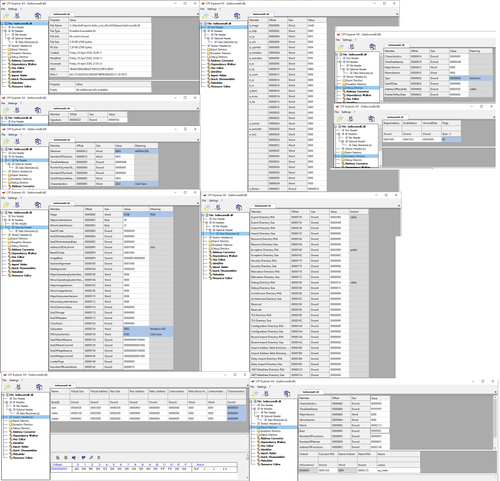Click Save icon in file-info window toolbar

(x=17, y=16)
